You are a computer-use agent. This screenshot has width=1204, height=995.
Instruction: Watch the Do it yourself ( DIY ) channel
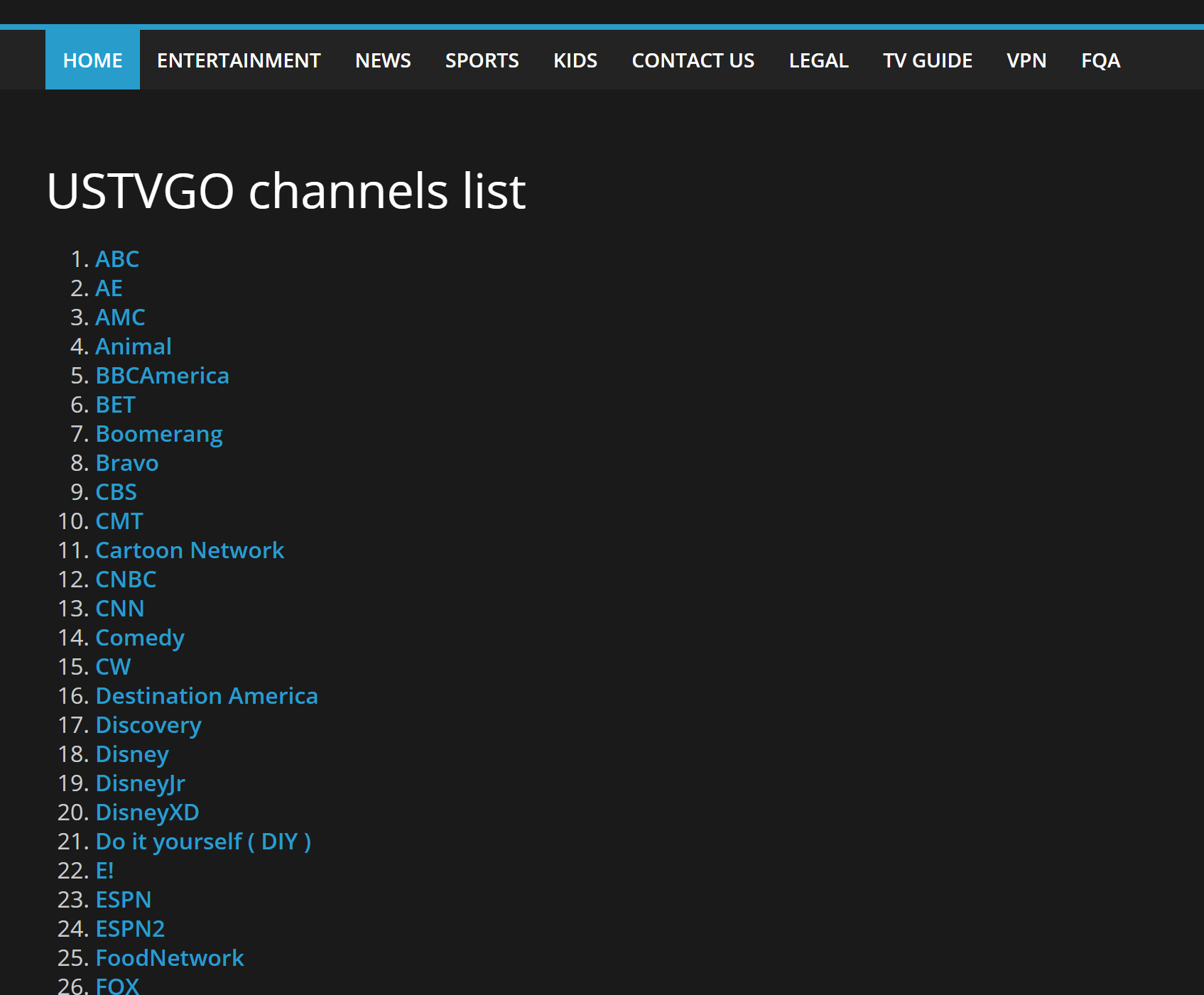tap(202, 842)
